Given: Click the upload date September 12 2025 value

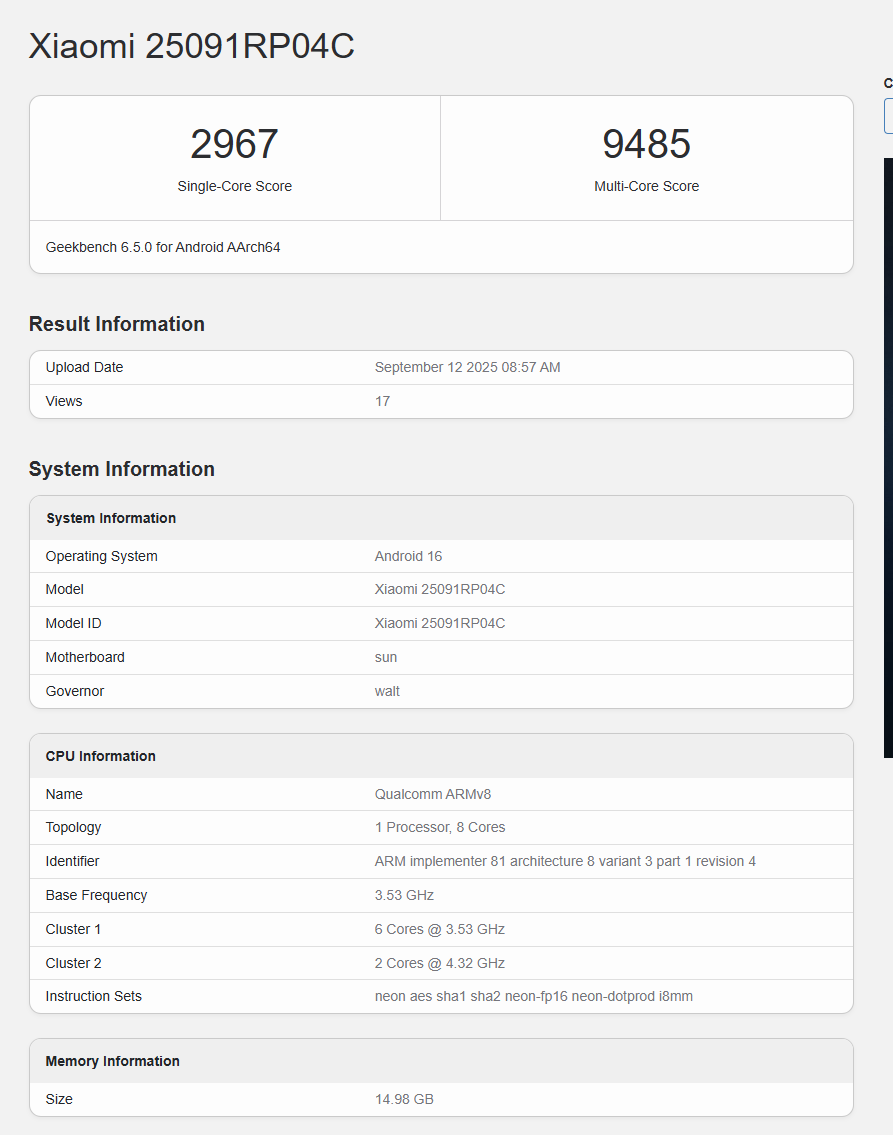Looking at the screenshot, I should tap(467, 367).
